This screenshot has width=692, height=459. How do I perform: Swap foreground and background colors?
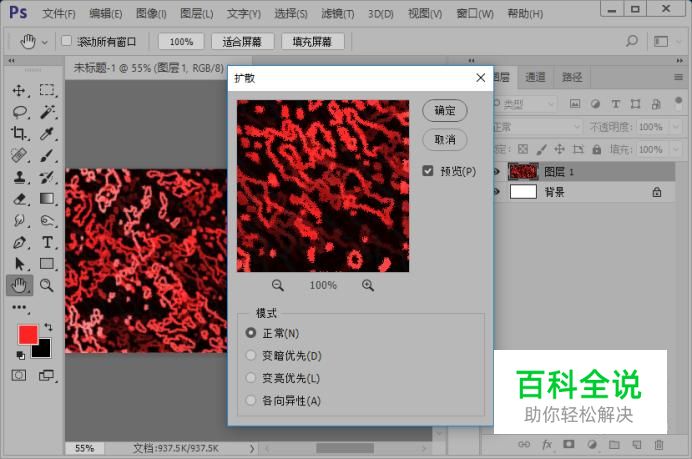click(48, 327)
